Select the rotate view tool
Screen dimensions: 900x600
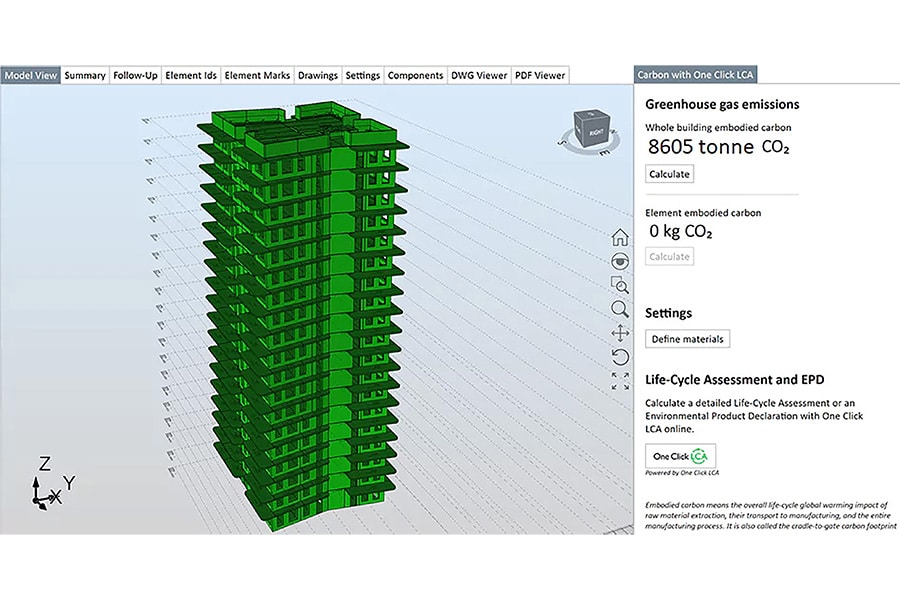(x=620, y=357)
